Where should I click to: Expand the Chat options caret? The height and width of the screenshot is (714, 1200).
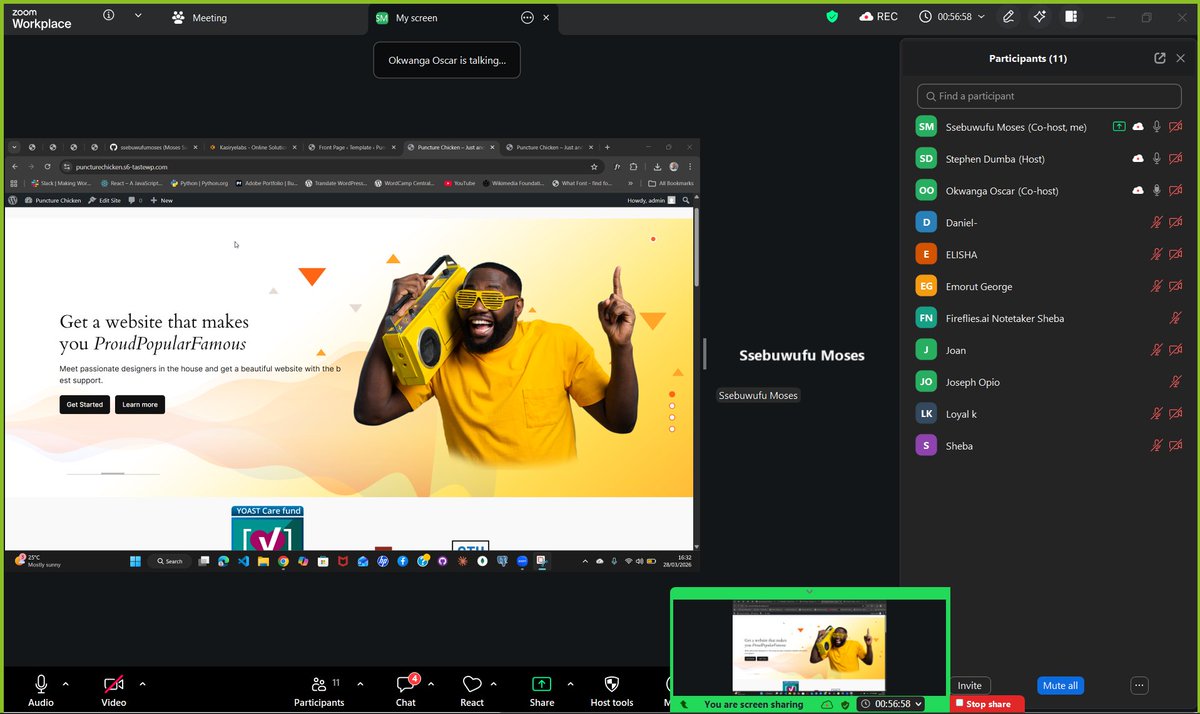pos(431,684)
